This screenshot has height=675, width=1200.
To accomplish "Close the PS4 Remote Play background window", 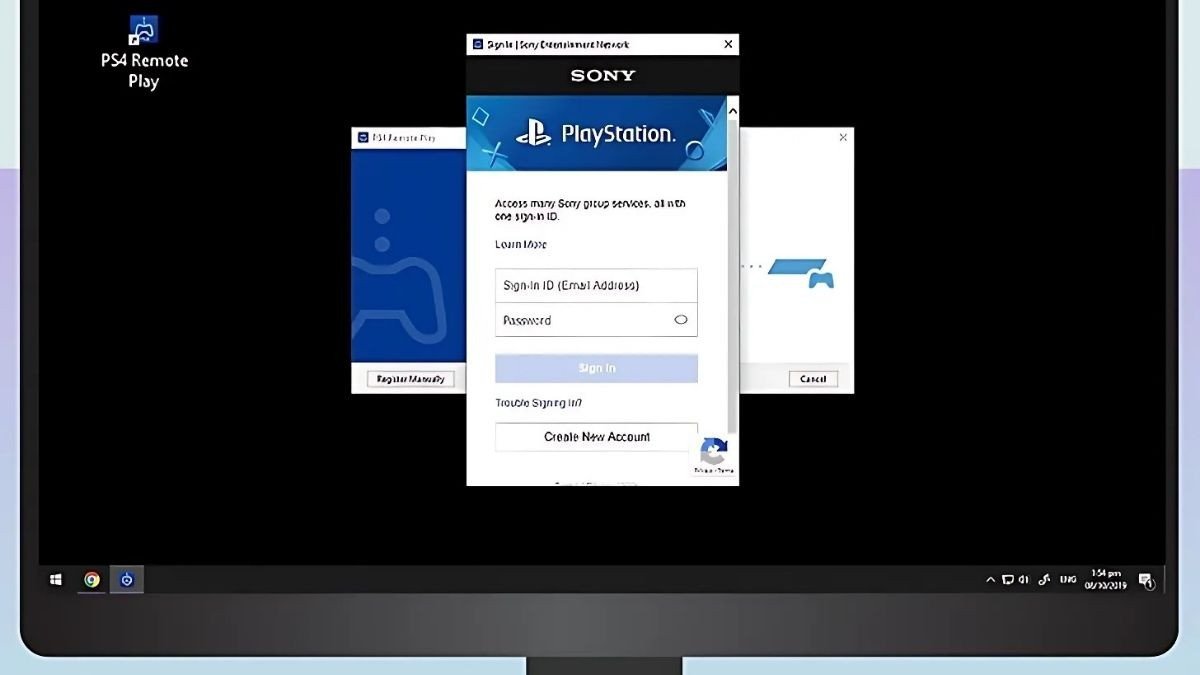I will point(843,137).
